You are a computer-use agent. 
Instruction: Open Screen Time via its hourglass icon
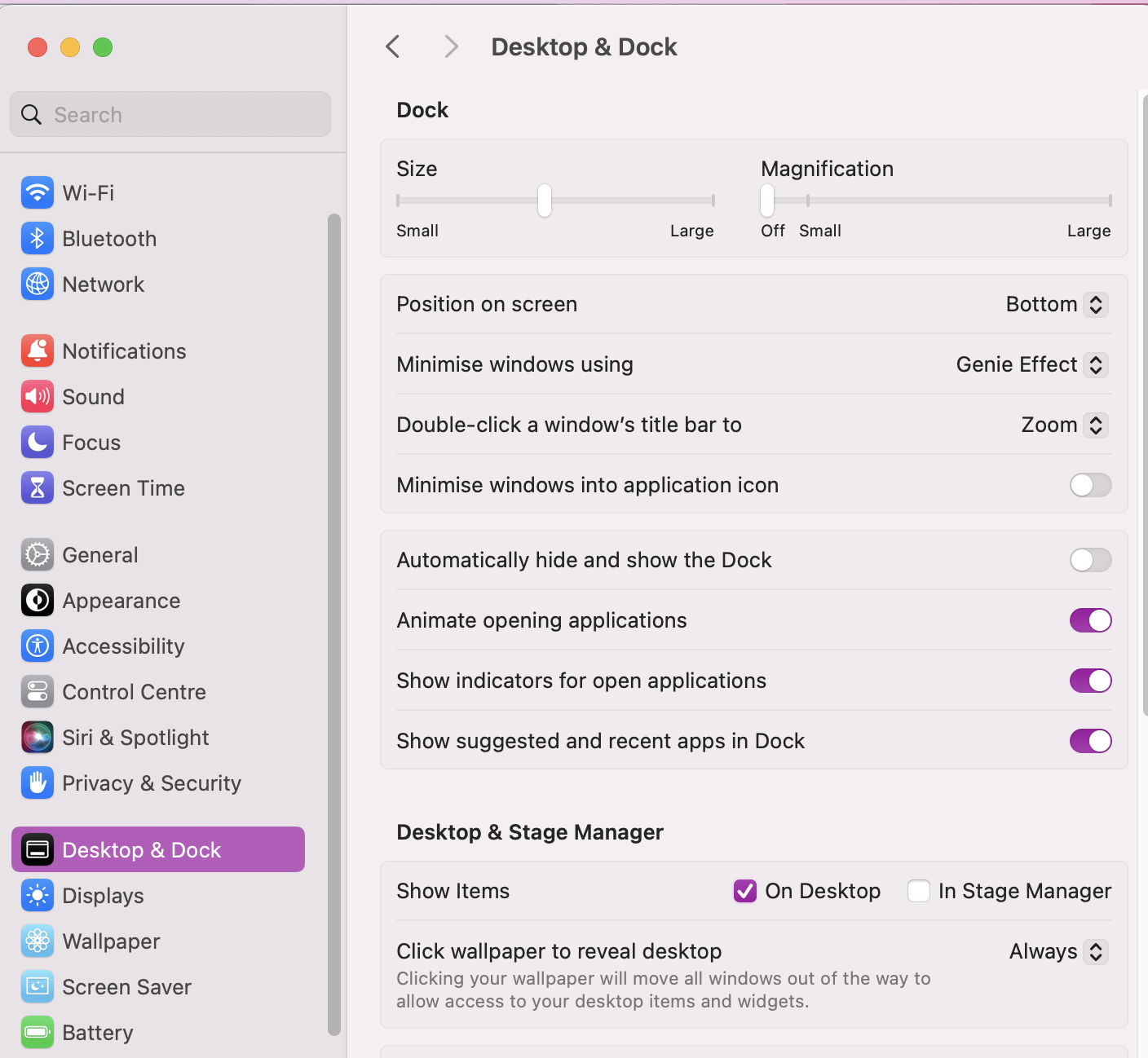[37, 487]
